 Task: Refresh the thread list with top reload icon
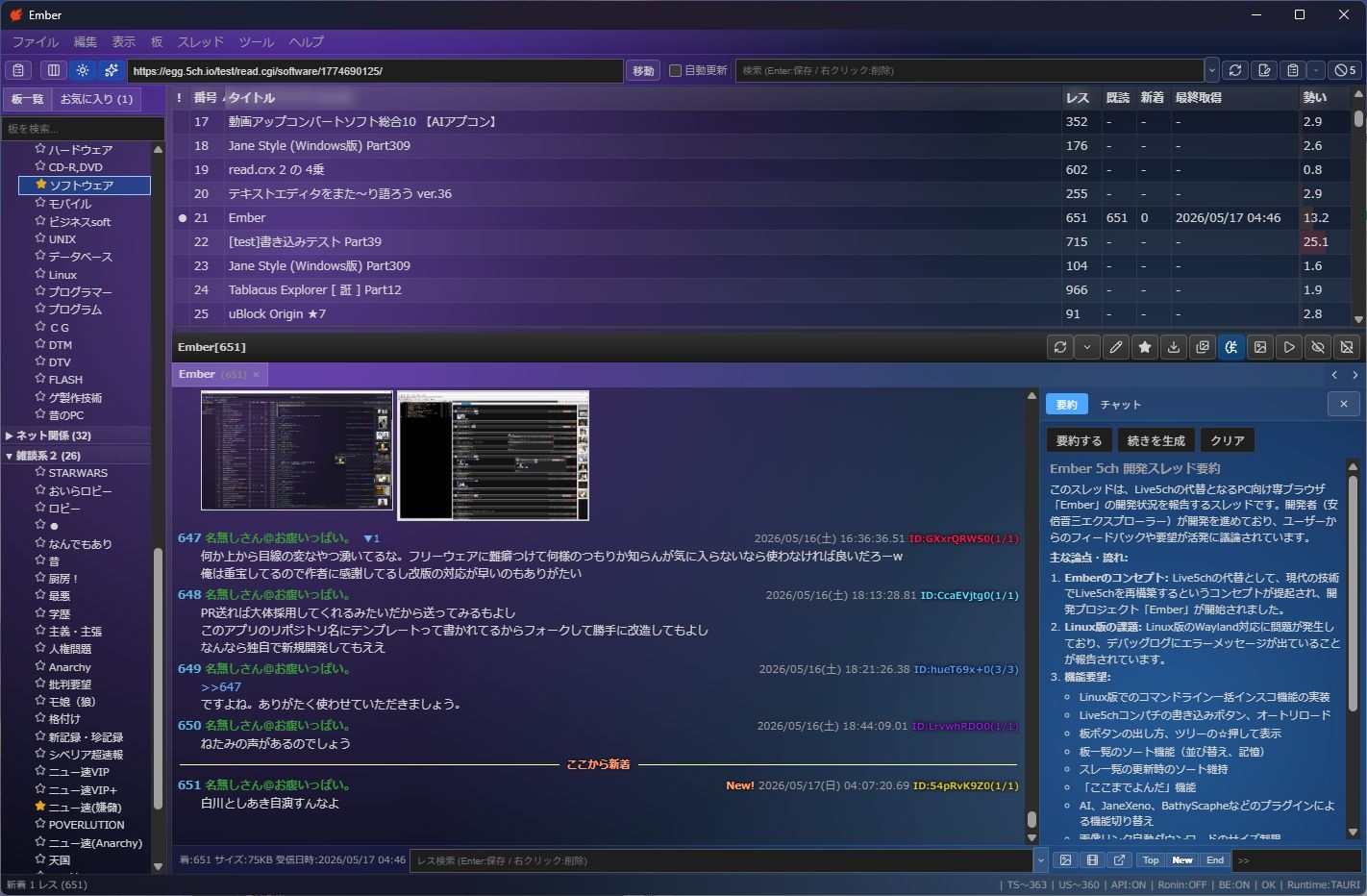pos(1235,70)
